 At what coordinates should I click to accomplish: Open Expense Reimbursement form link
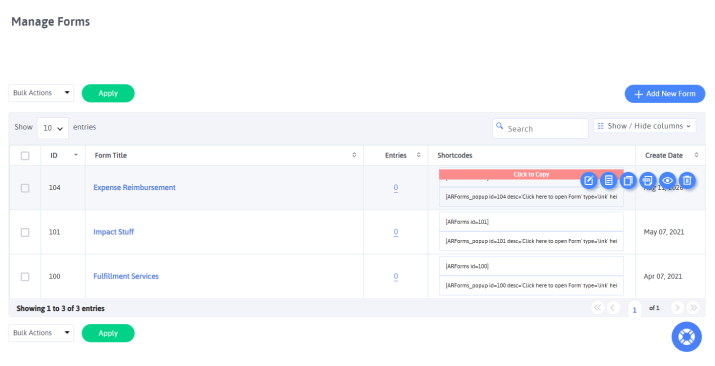[135, 187]
